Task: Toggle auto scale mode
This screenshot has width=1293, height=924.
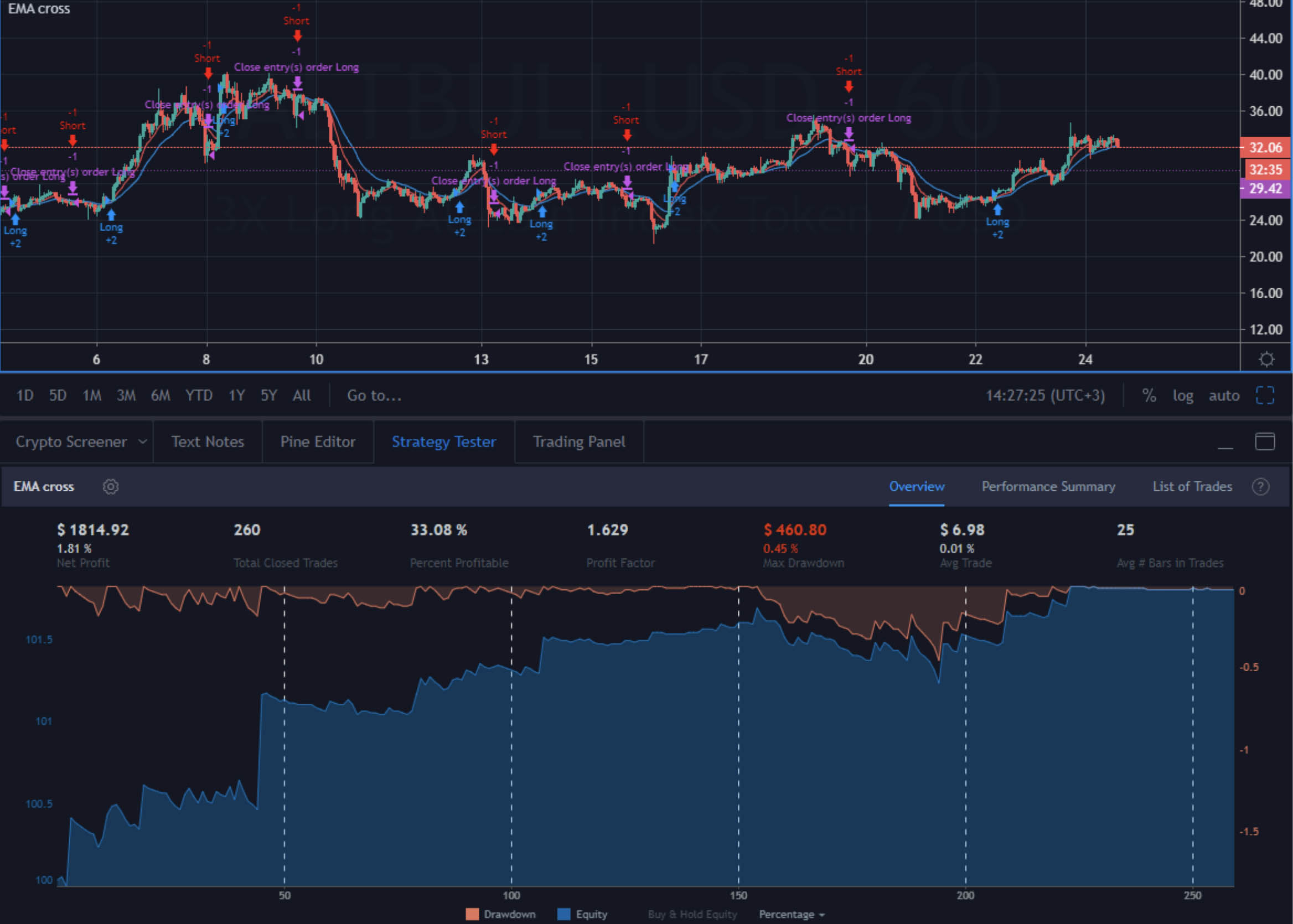Action: tap(1224, 396)
